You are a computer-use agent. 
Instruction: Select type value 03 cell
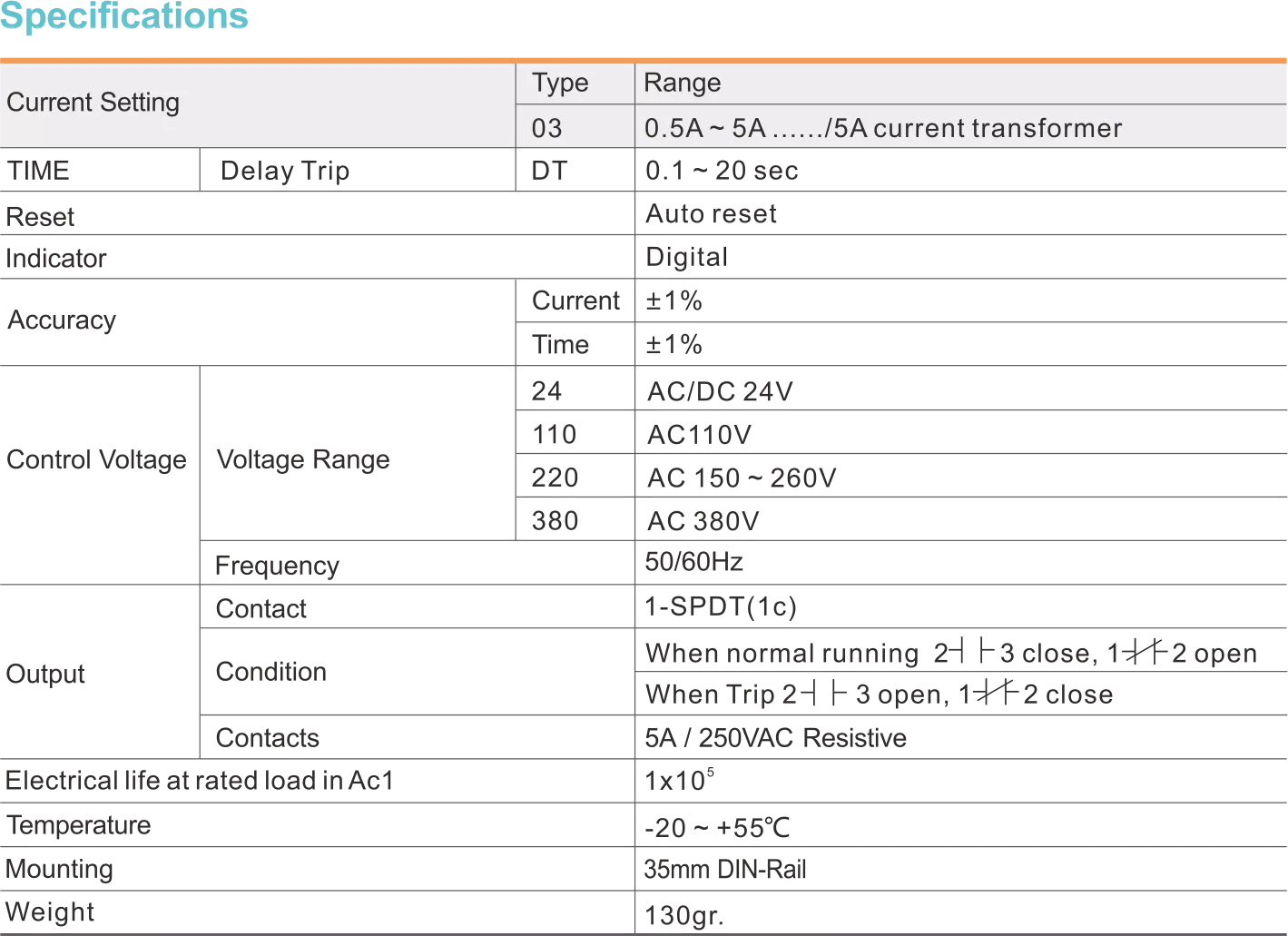coord(546,128)
